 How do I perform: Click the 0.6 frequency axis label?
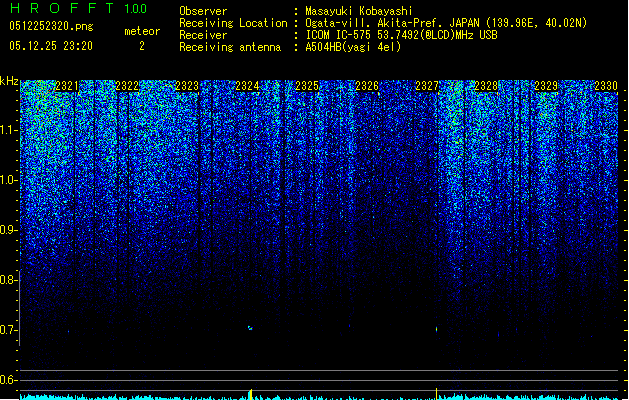click(8, 380)
